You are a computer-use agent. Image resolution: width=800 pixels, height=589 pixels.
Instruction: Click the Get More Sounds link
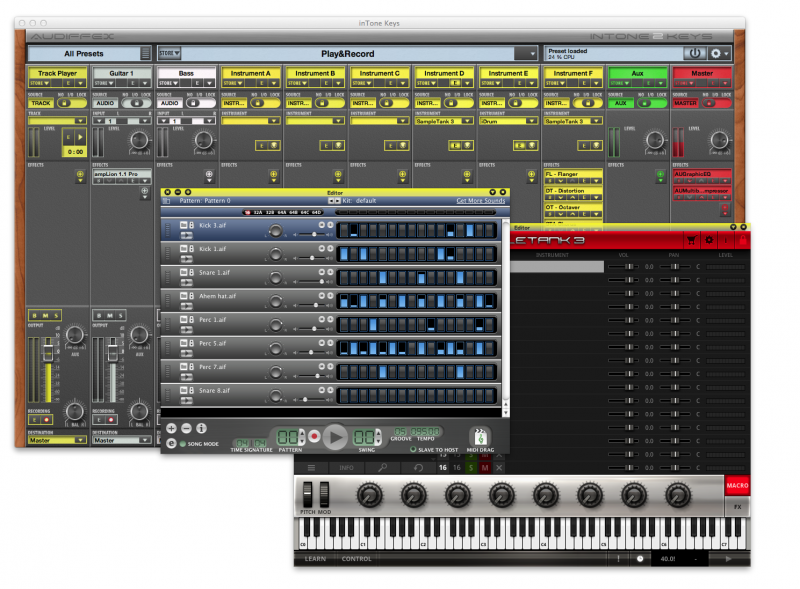tap(481, 201)
